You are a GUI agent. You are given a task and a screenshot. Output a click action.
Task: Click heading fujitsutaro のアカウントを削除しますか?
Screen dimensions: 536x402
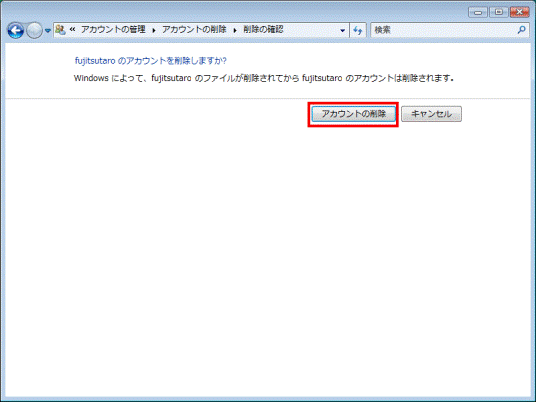coord(151,61)
